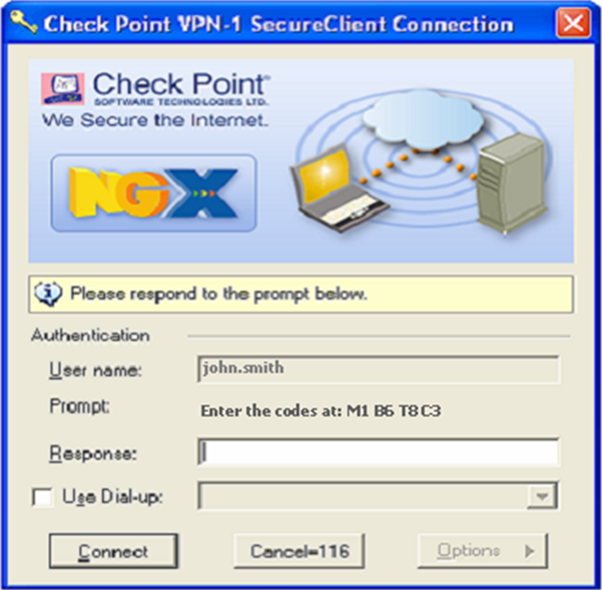
Task: Enable the Use Dial-up checkbox
Action: click(x=42, y=497)
